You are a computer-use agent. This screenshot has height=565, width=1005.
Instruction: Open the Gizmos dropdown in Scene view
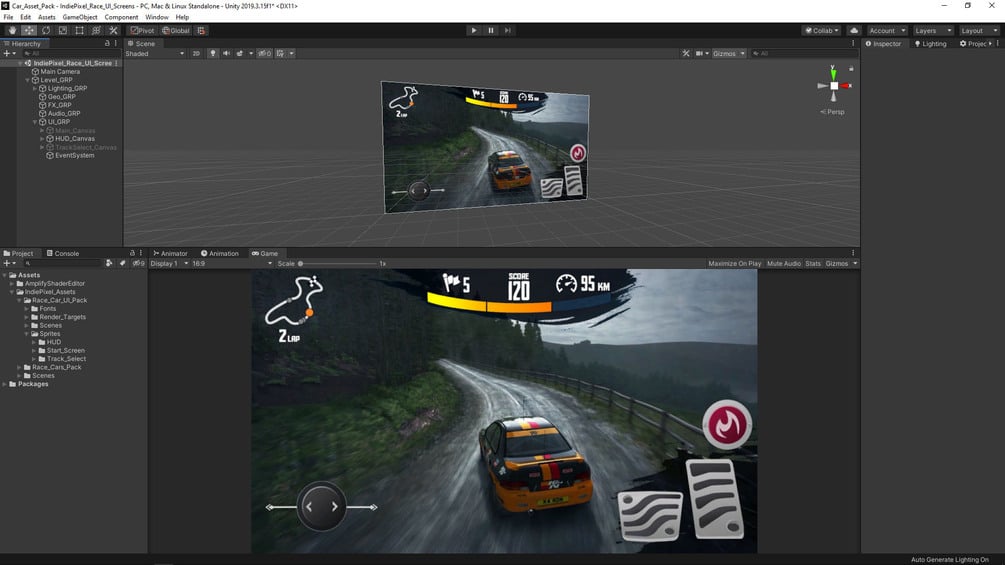click(x=729, y=54)
